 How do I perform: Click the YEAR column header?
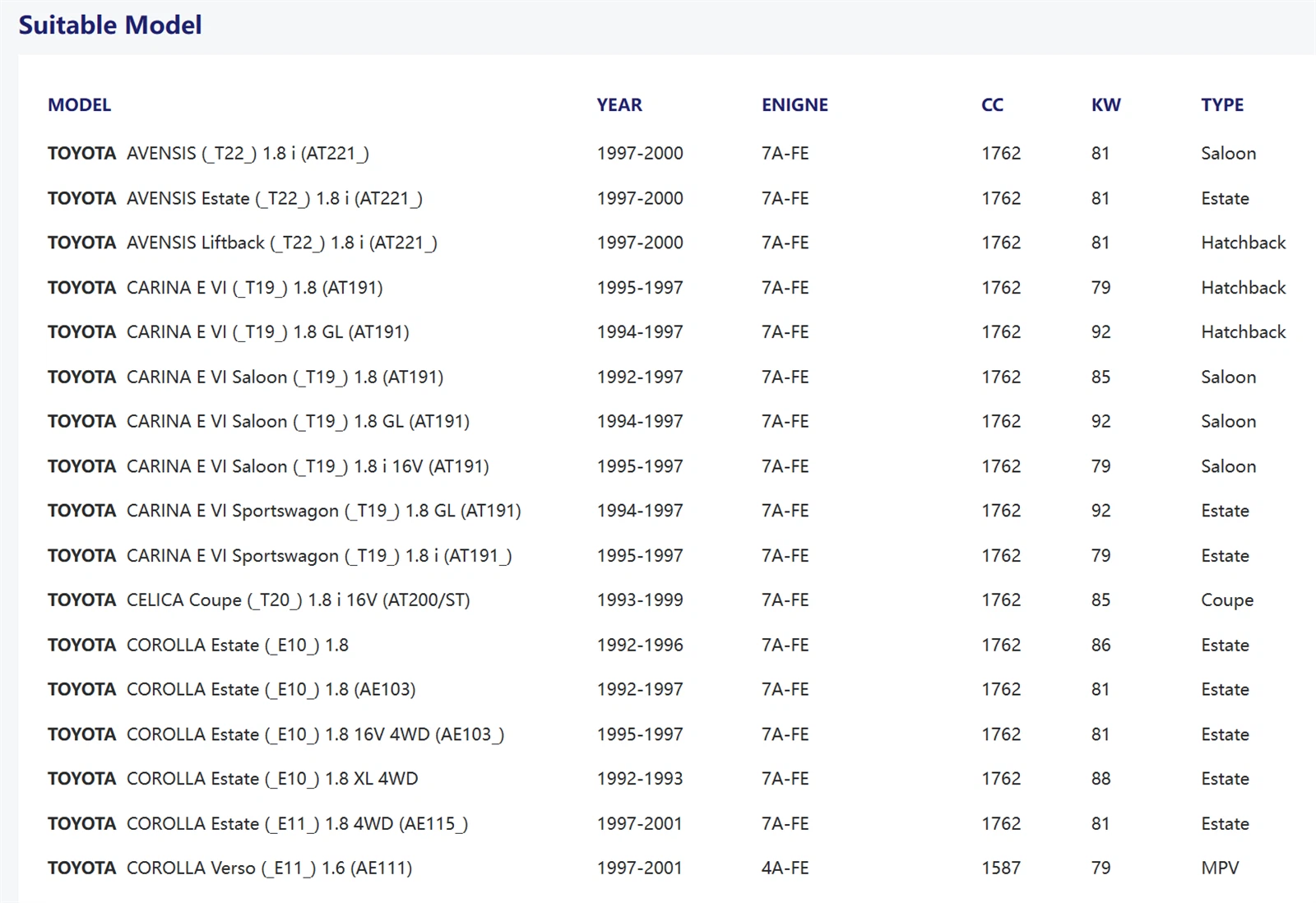coord(619,105)
